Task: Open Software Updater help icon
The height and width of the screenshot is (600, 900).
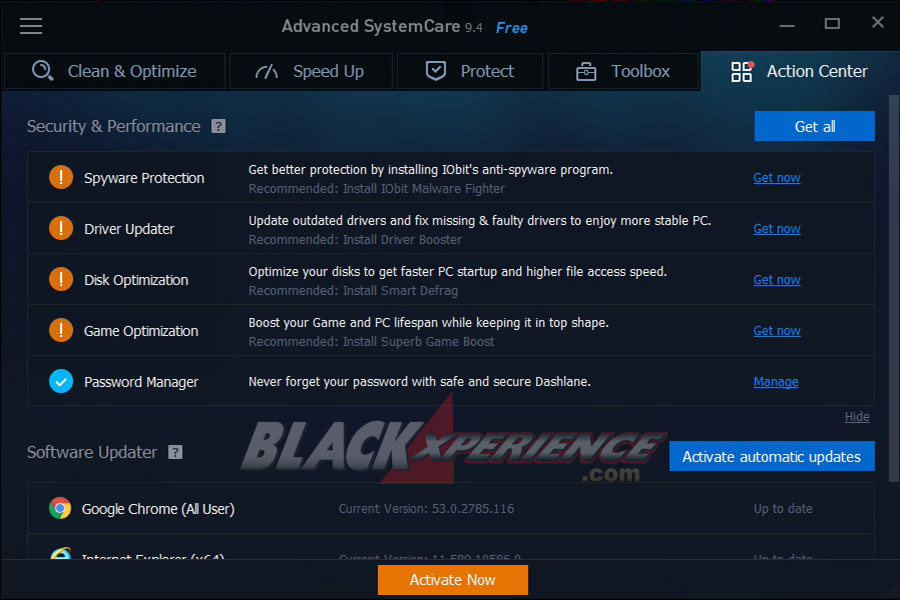Action: (x=175, y=452)
